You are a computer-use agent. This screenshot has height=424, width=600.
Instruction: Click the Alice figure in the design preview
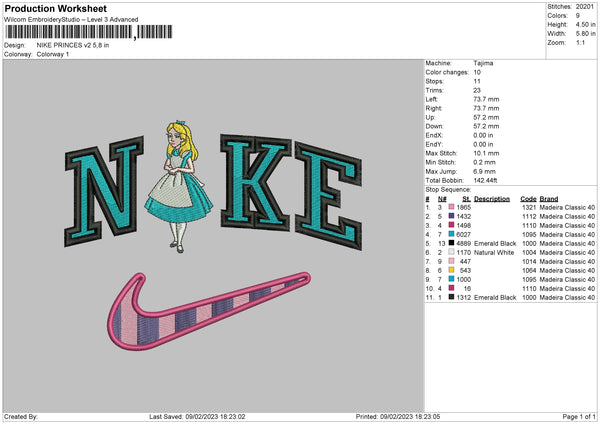point(178,186)
